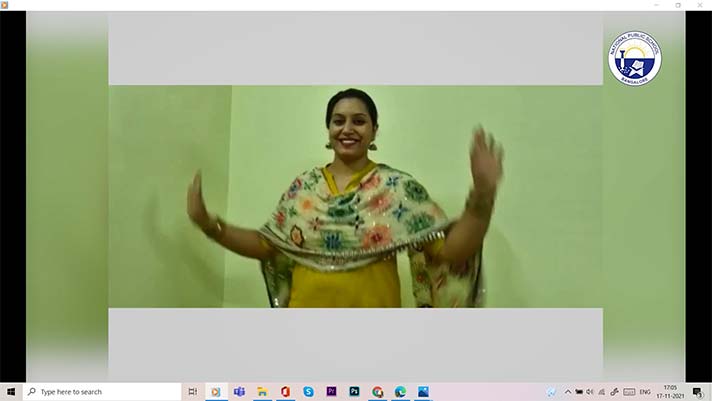
Task: Open Task View from the taskbar
Action: [192, 392]
